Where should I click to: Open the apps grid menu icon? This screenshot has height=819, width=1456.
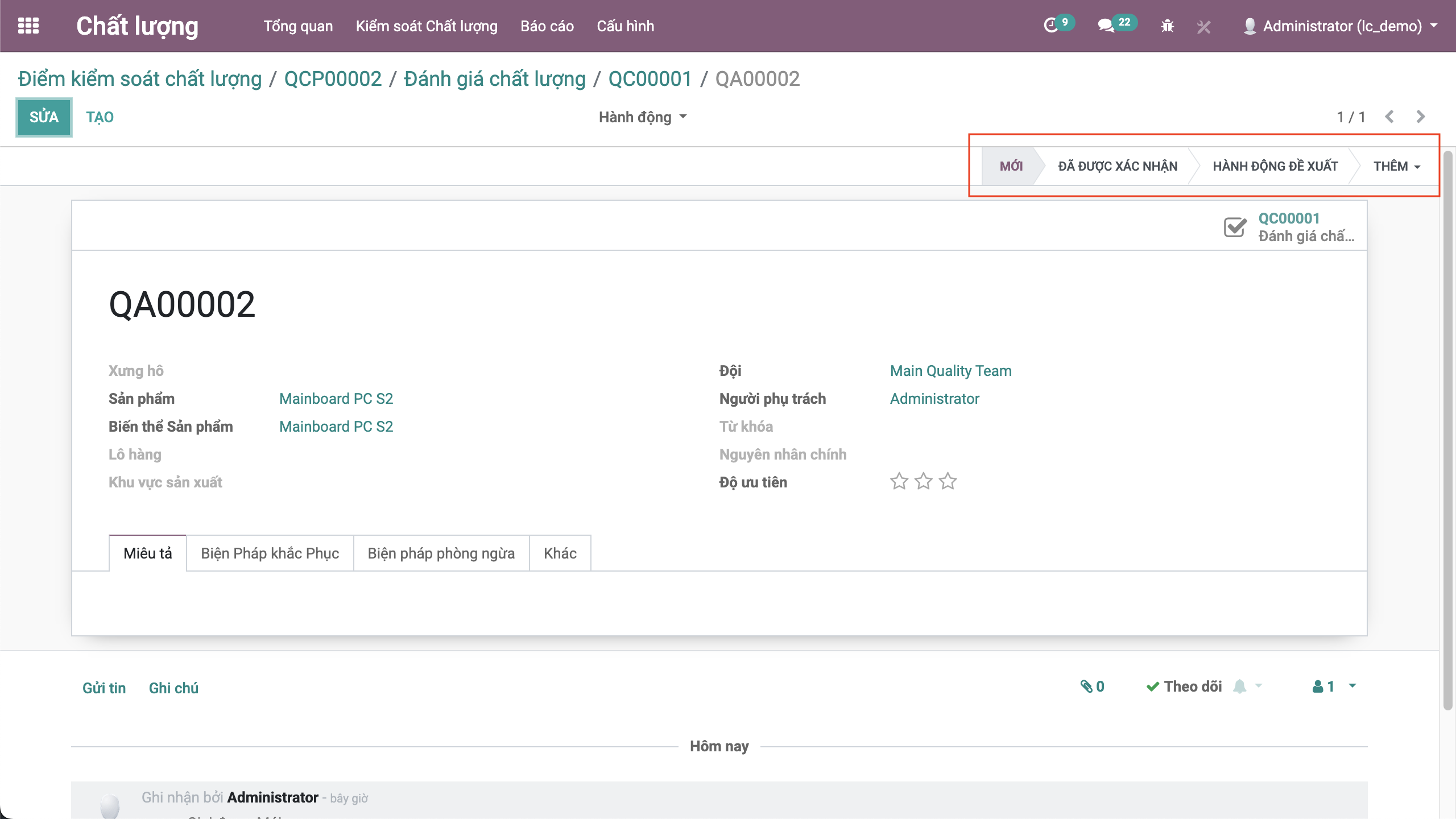click(x=28, y=26)
